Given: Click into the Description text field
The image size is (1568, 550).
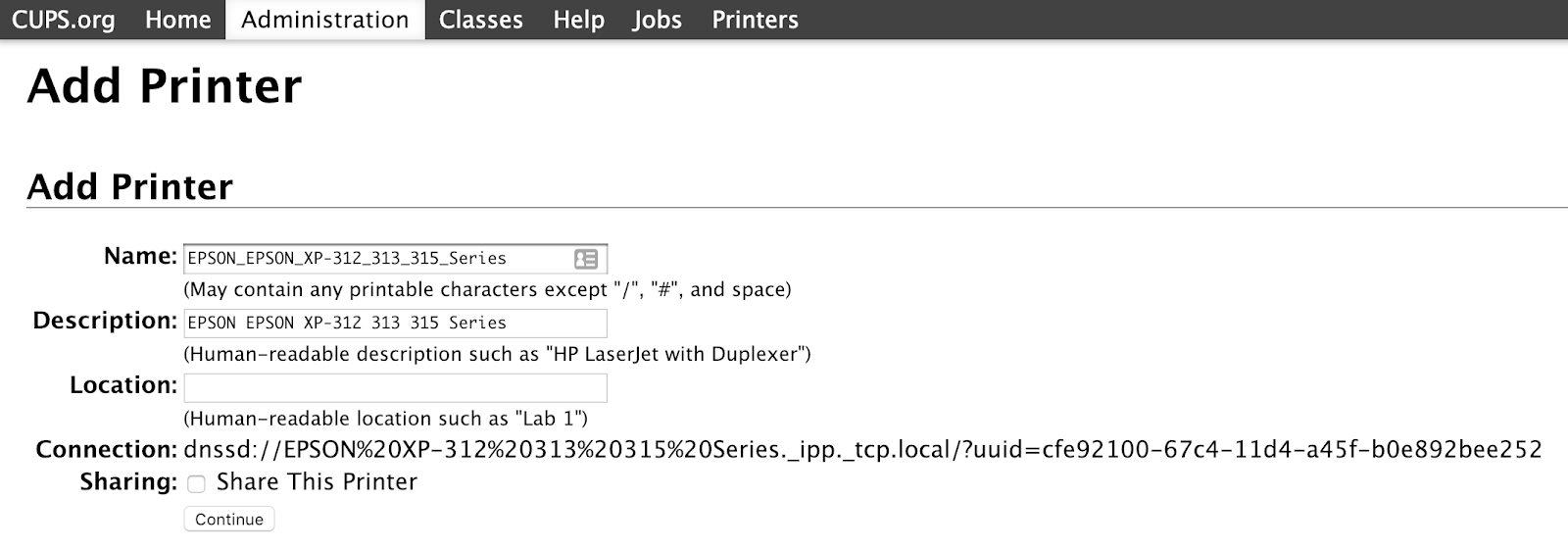Looking at the screenshot, I should pyautogui.click(x=395, y=324).
